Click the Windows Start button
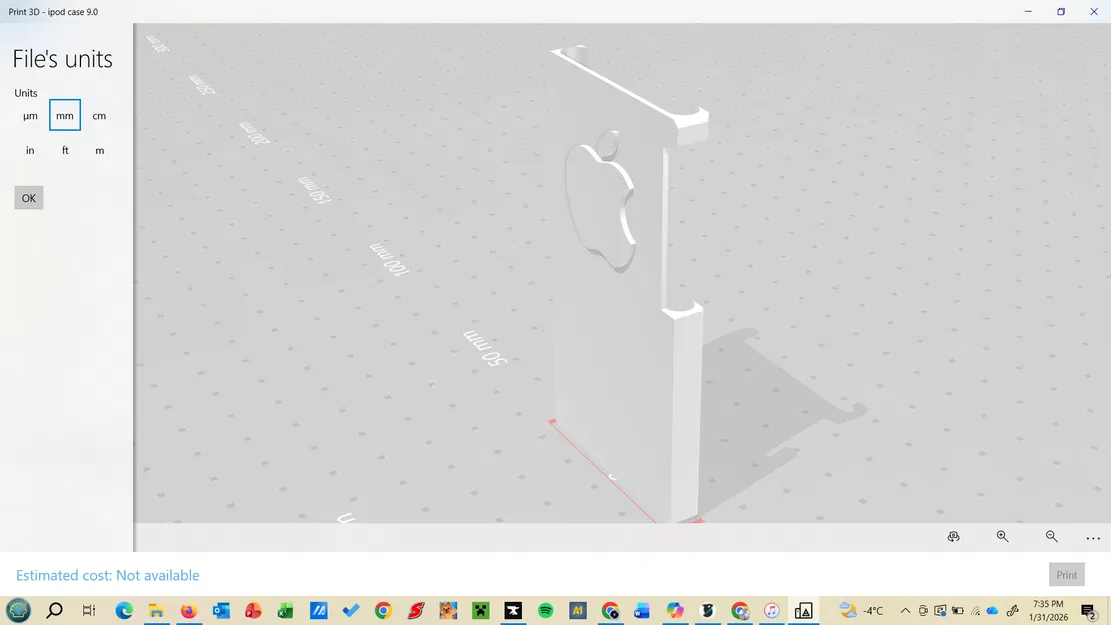1111x625 pixels. tap(18, 610)
